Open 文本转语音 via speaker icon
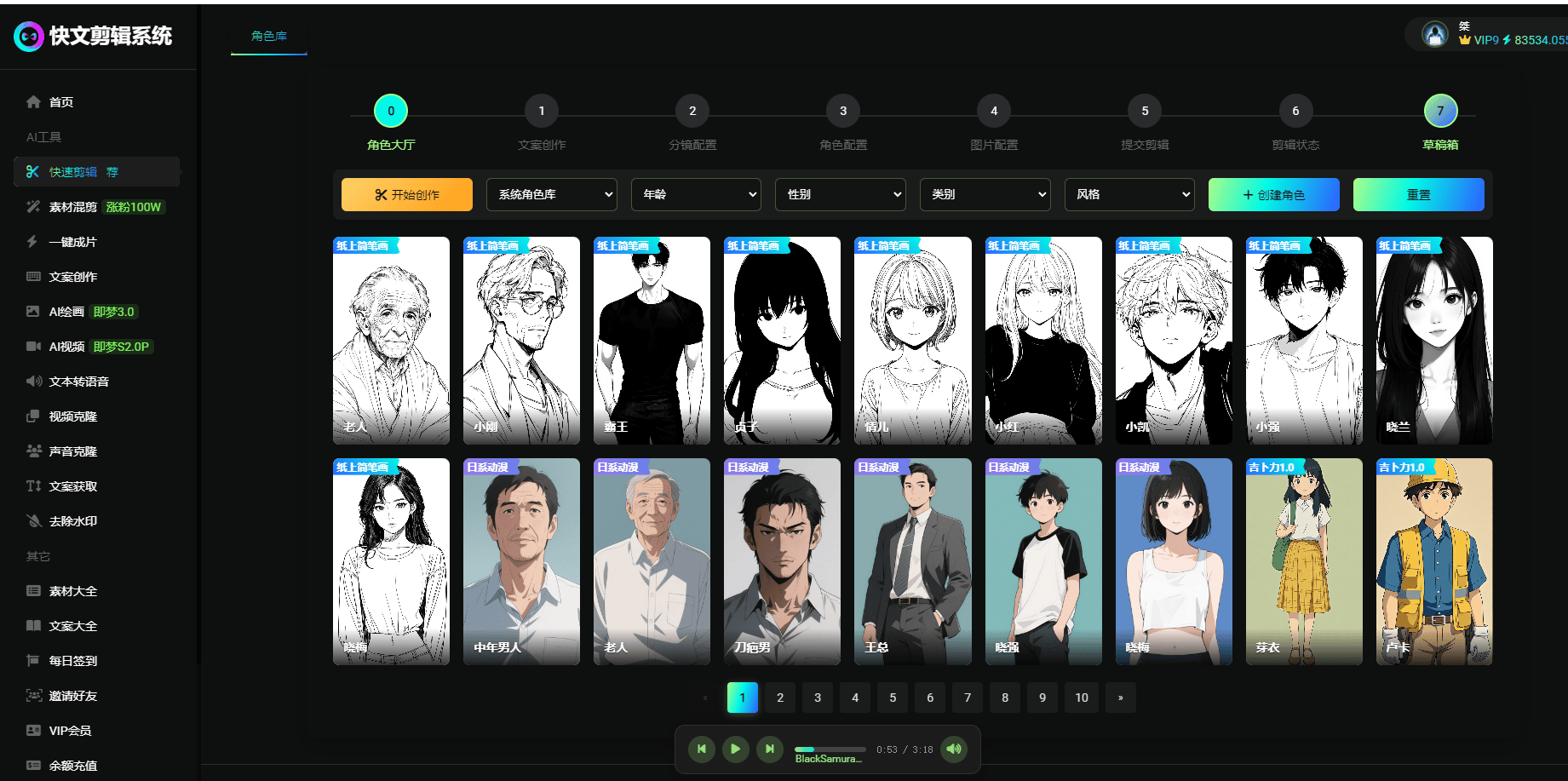Viewport: 1568px width, 781px height. pos(33,382)
